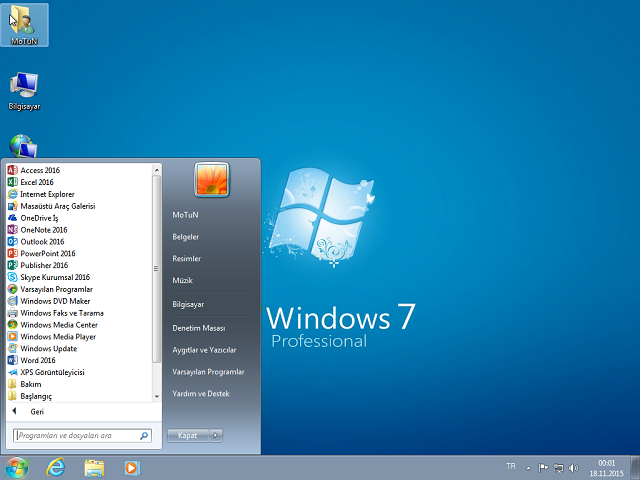640x480 pixels.
Task: Open Windows Explorer folder on taskbar
Action: (94, 468)
